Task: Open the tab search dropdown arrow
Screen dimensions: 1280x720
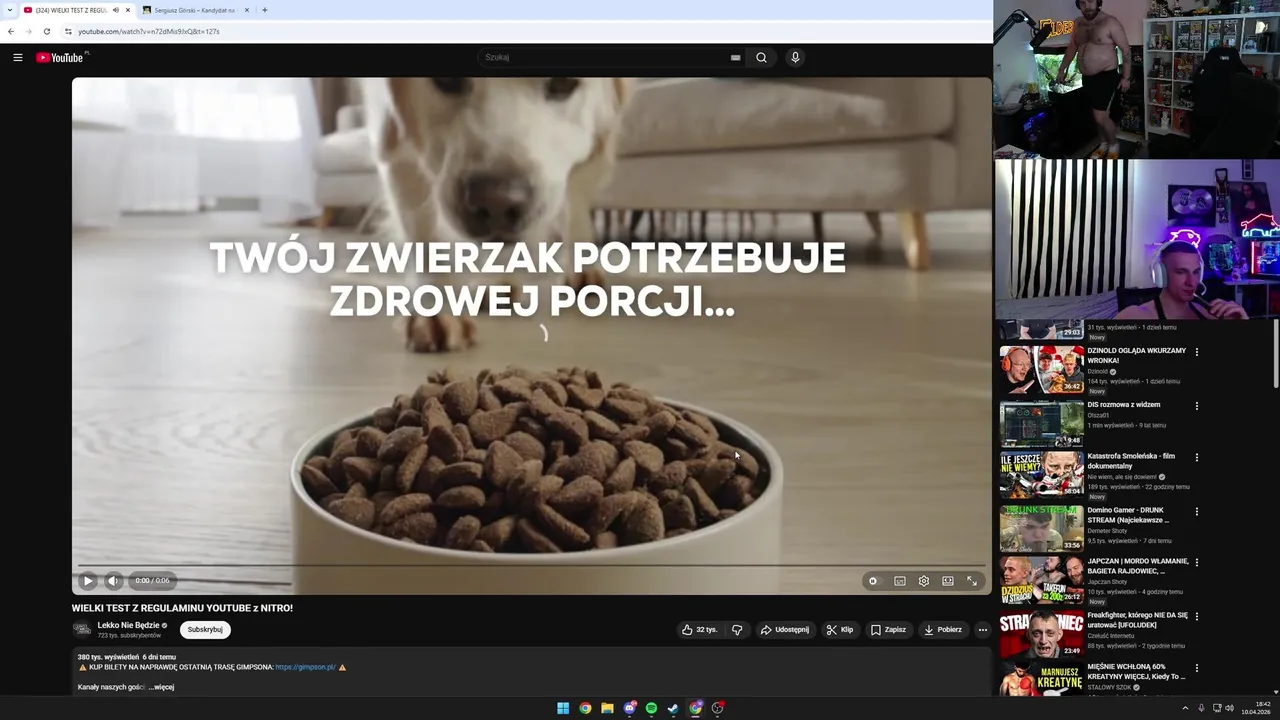Action: coord(9,10)
